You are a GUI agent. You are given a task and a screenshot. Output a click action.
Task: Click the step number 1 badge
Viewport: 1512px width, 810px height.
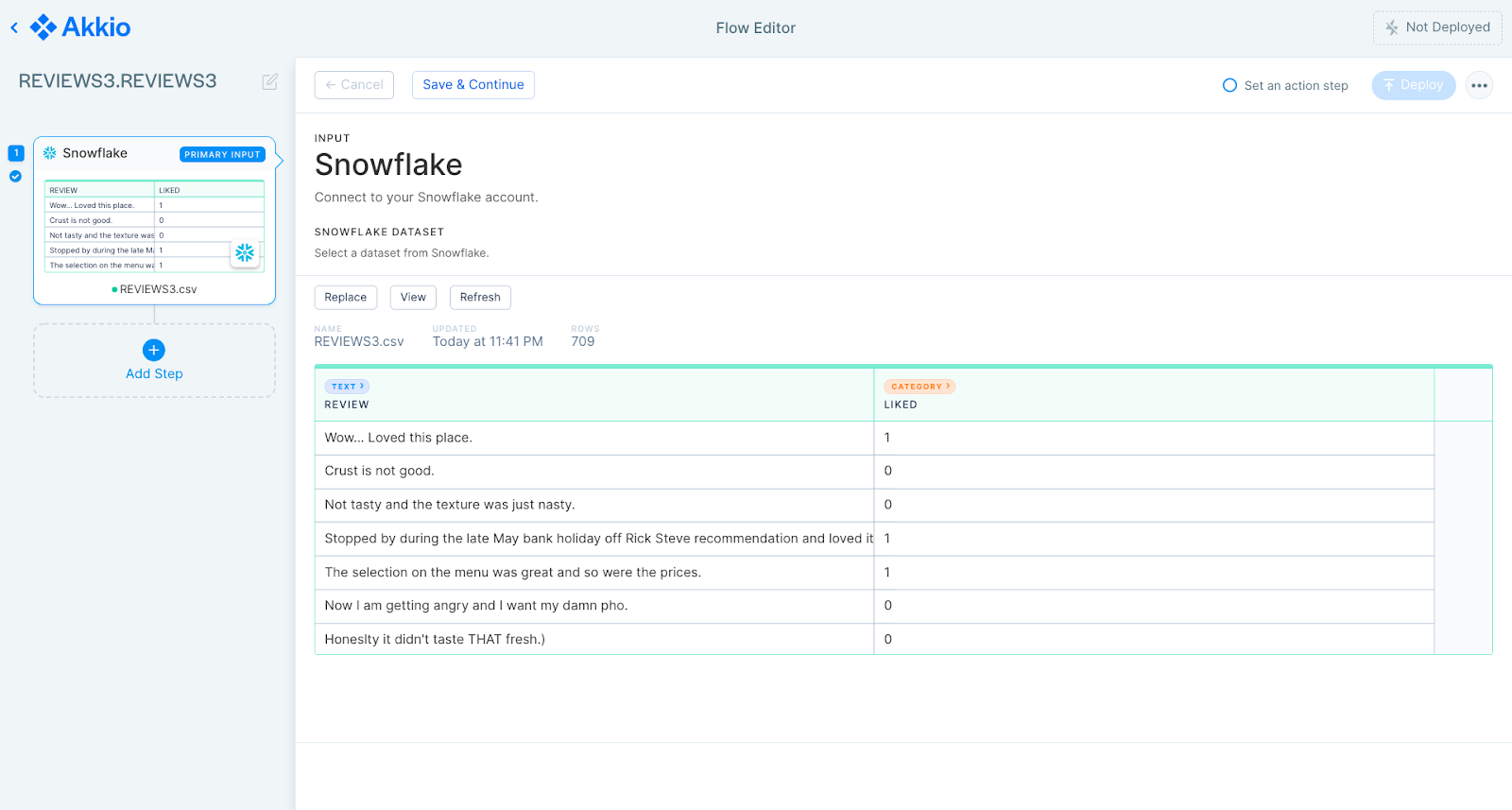[16, 153]
